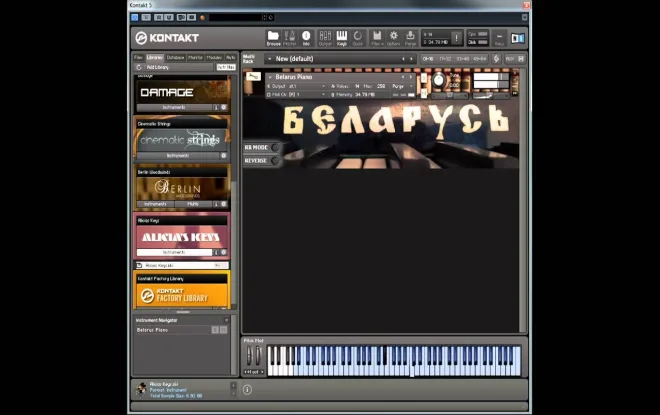Toggle the Info pane icon
This screenshot has height=415, width=660.
point(306,38)
